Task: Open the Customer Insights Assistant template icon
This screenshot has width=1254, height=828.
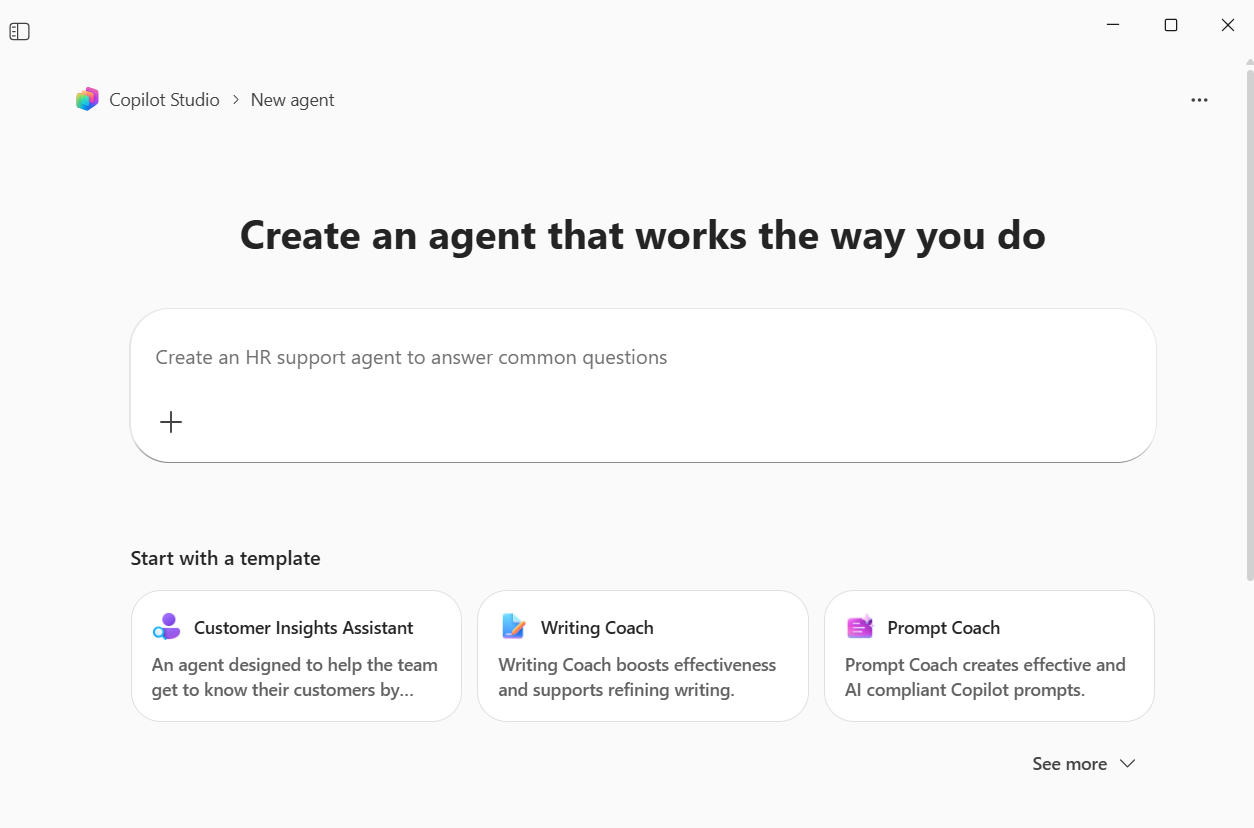Action: (x=166, y=626)
